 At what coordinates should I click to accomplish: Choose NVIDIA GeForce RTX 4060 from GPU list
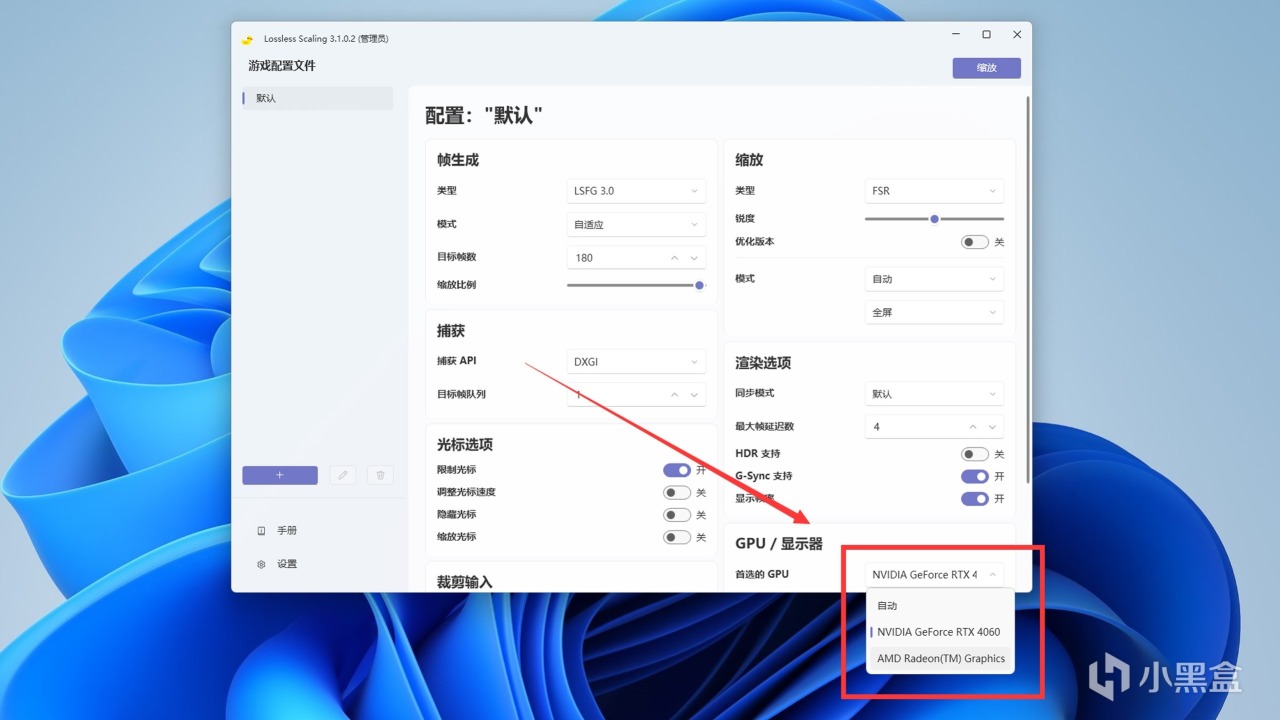[940, 632]
